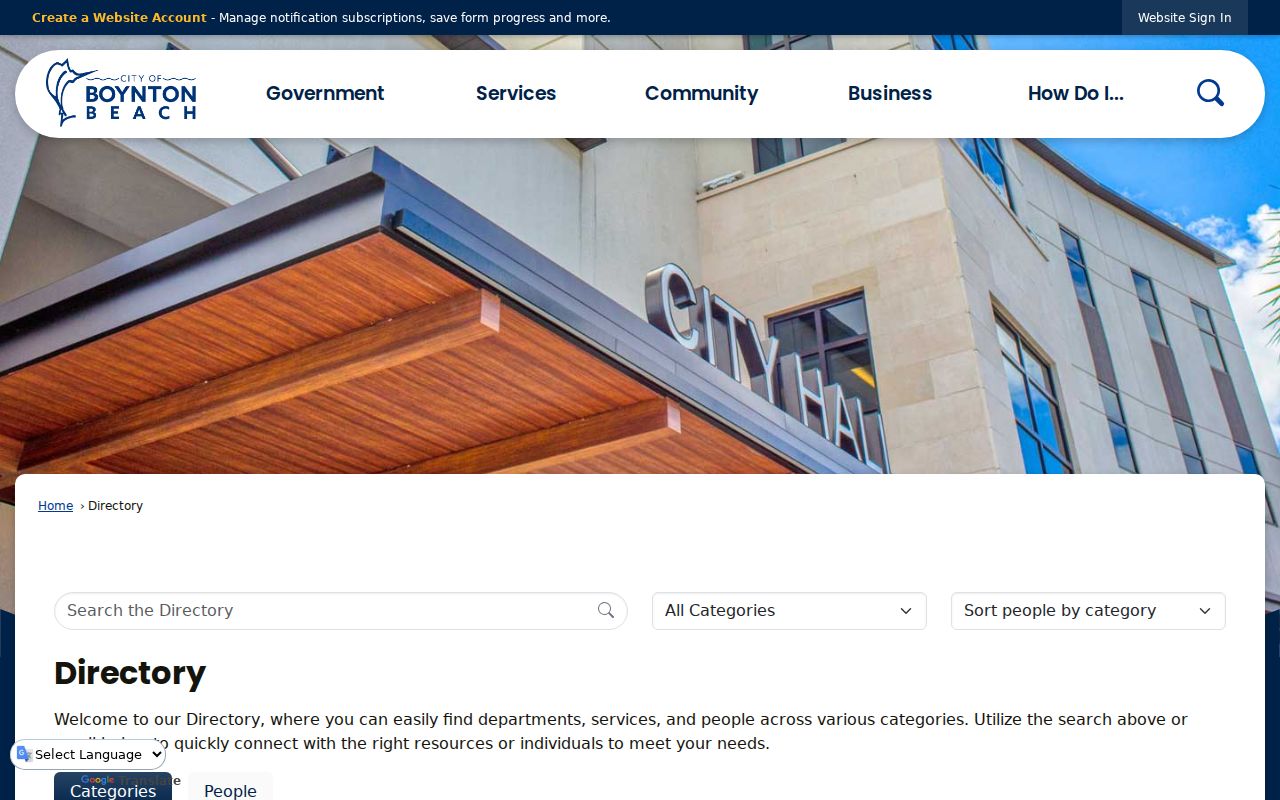Open the Government menu
This screenshot has height=800, width=1280.
325,93
